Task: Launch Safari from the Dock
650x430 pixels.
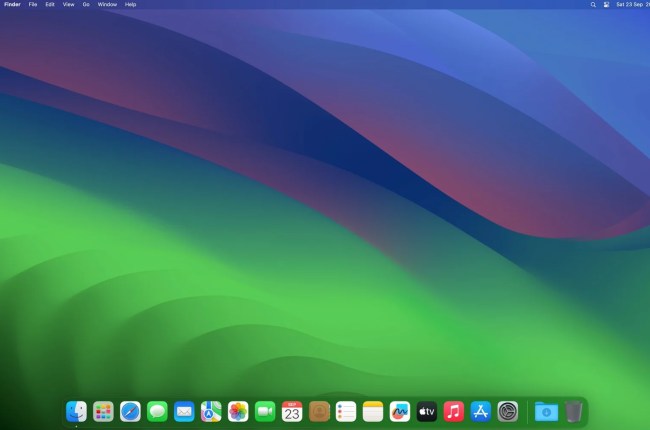Action: coord(130,411)
